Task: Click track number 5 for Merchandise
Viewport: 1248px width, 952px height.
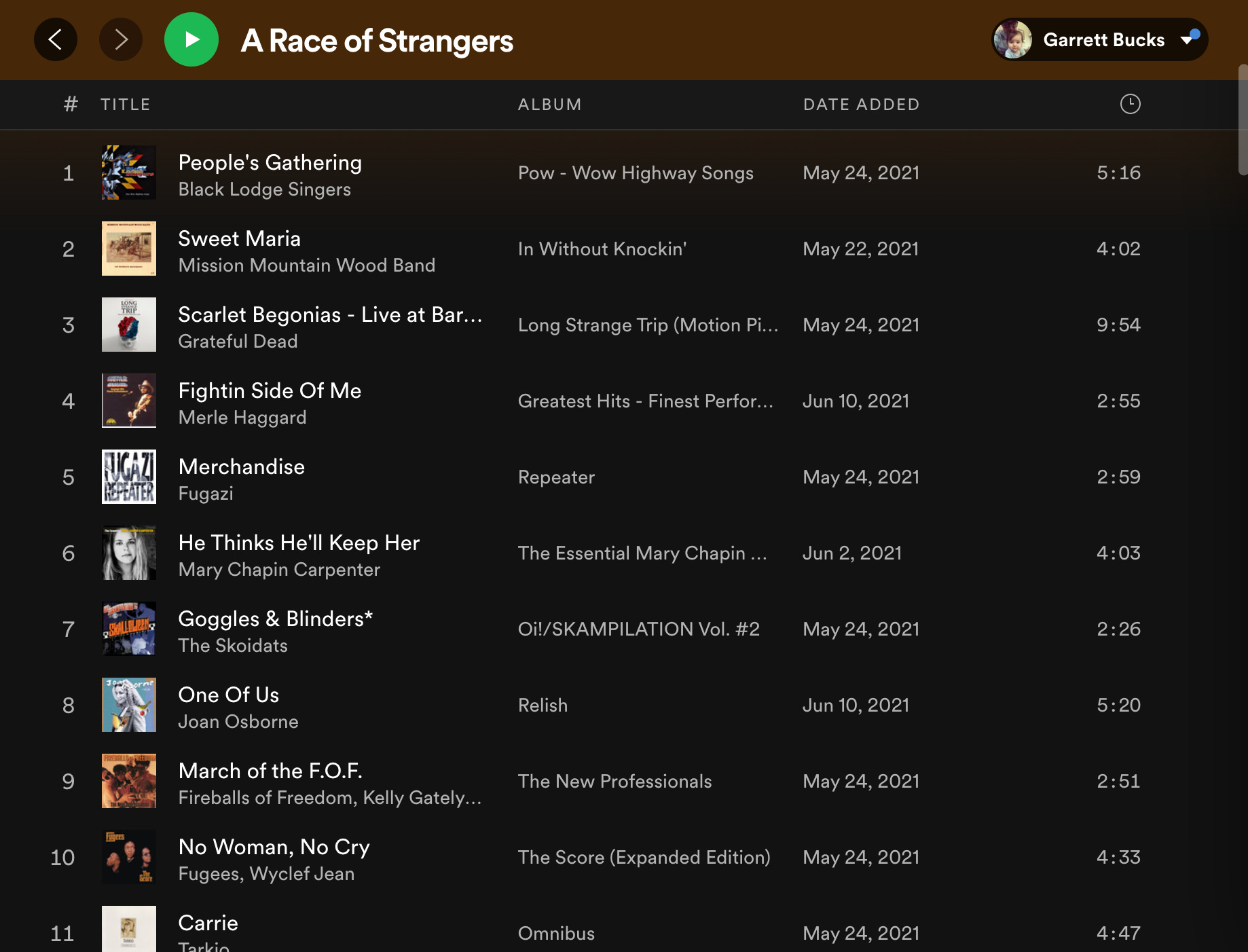Action: [69, 477]
